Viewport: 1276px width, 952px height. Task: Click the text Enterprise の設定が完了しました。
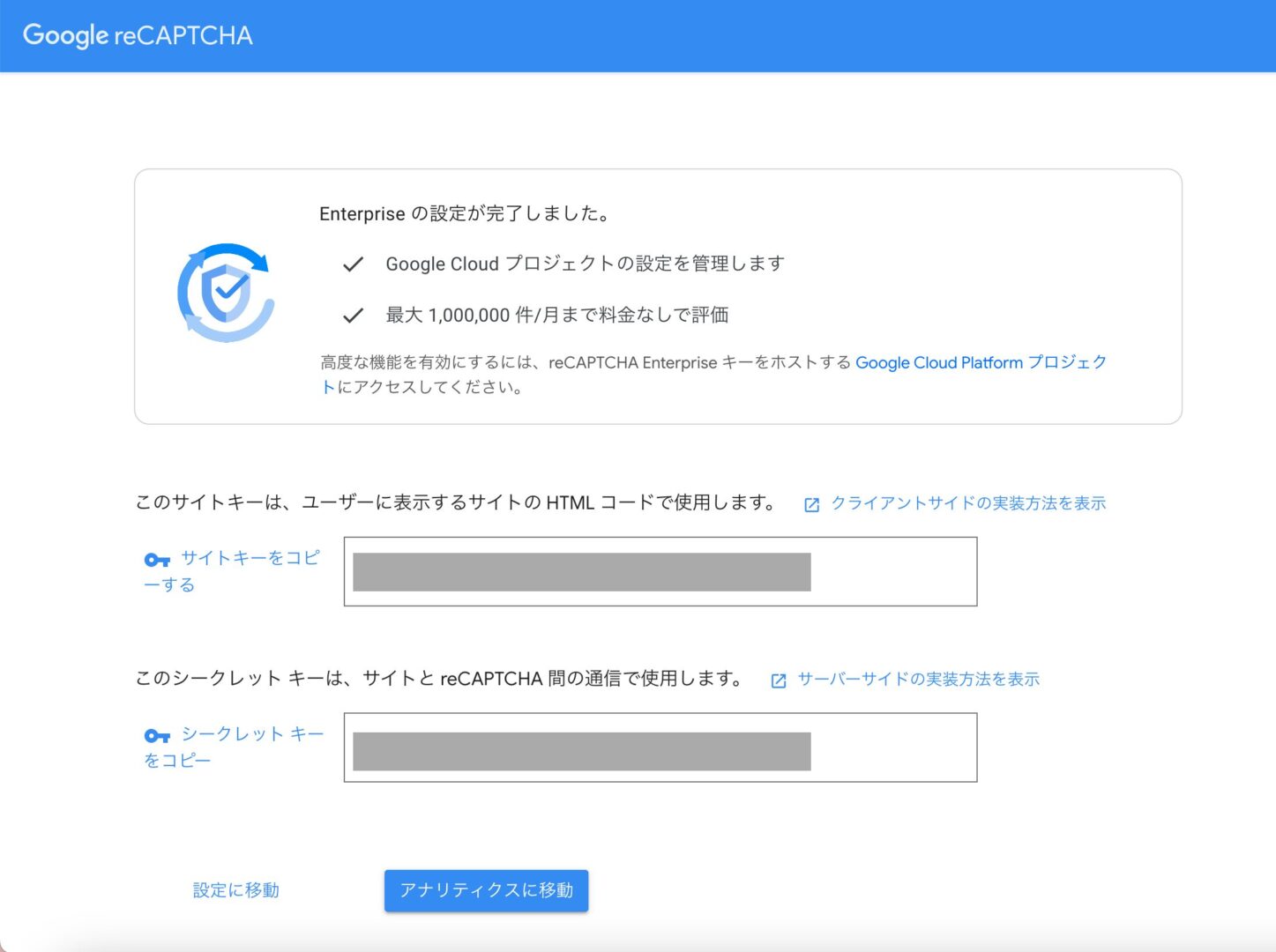pos(465,213)
